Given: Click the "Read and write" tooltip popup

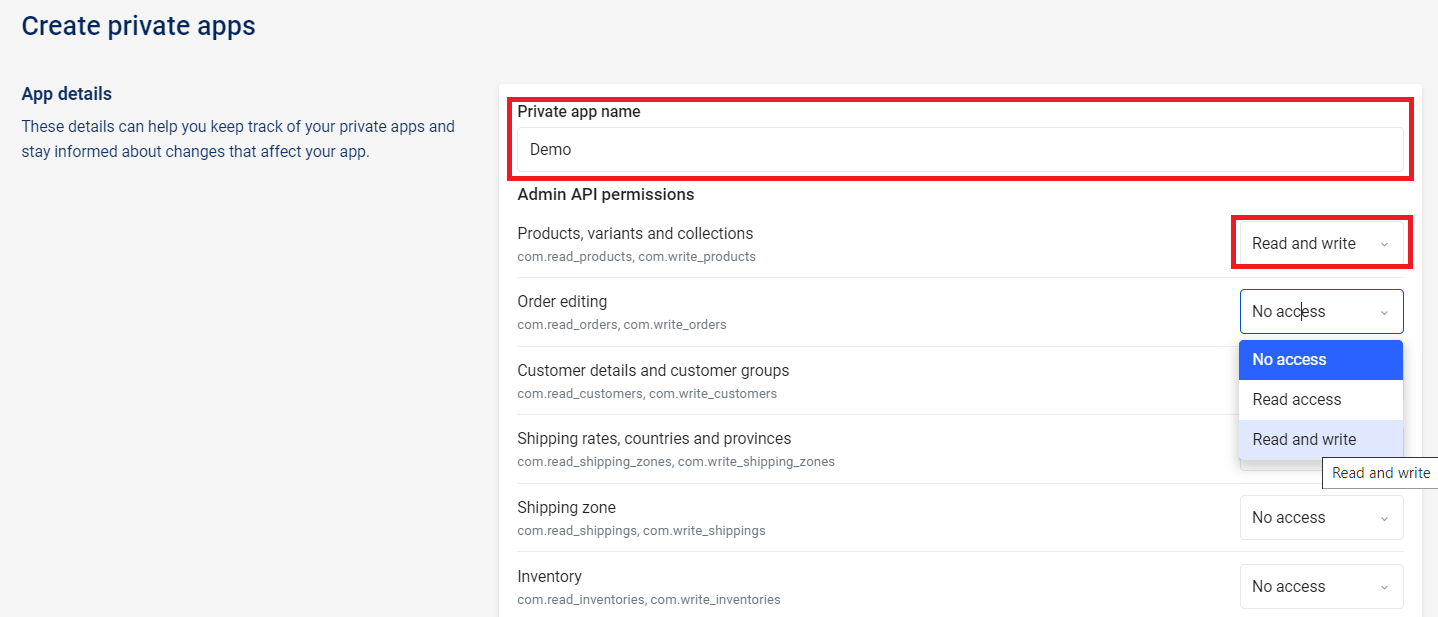Looking at the screenshot, I should click(x=1380, y=473).
